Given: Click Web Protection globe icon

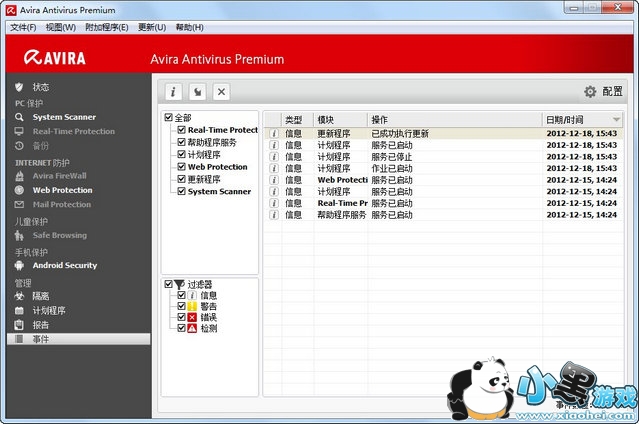Looking at the screenshot, I should coord(19,190).
